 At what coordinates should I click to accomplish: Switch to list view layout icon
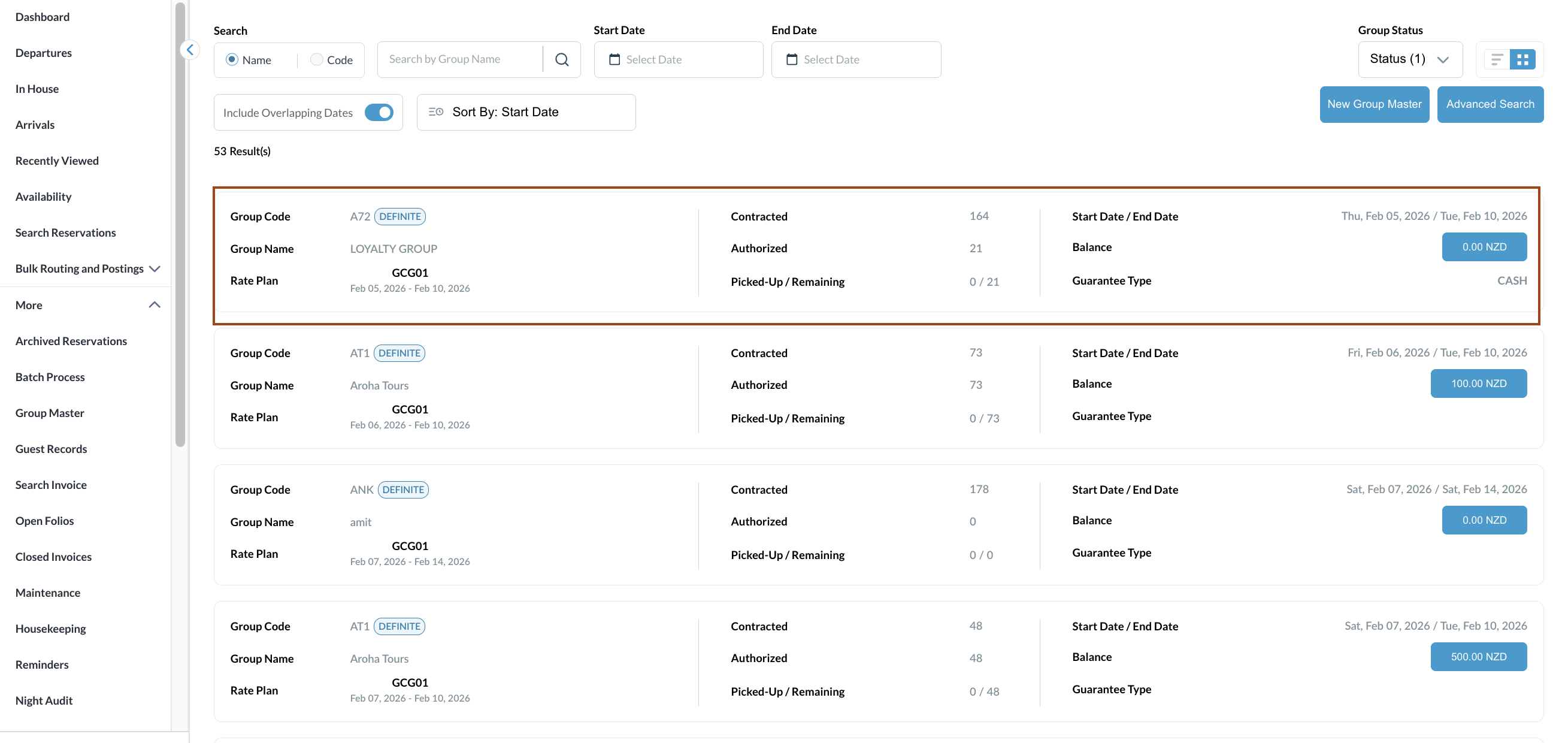[x=1497, y=59]
